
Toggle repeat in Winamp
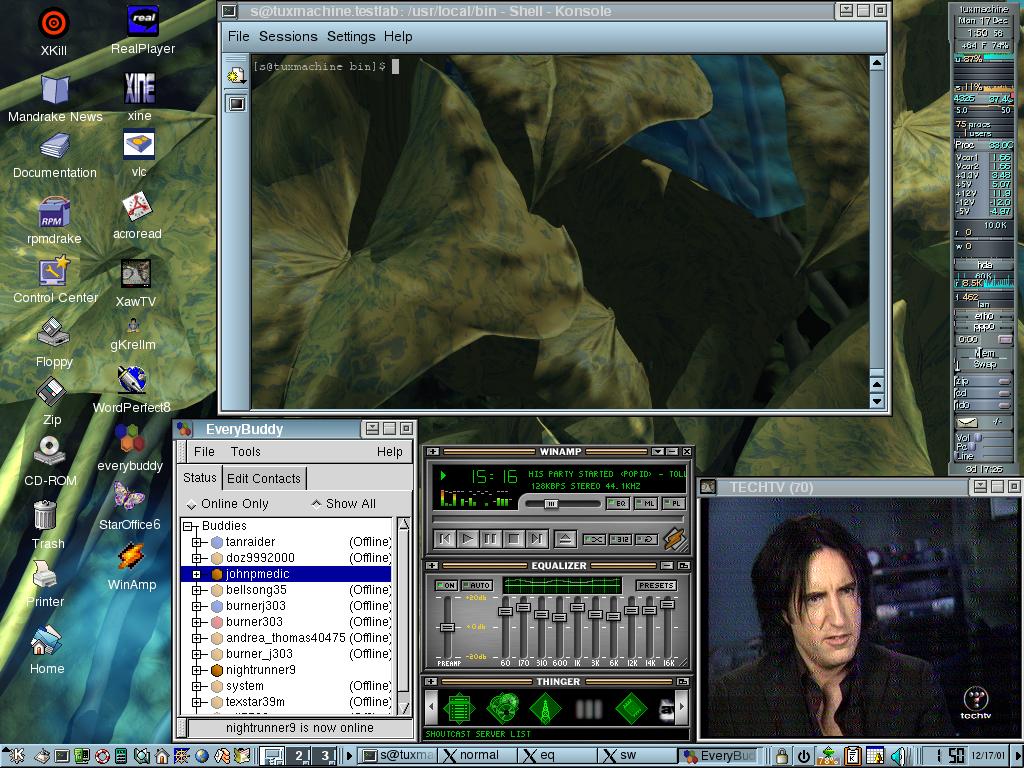pos(647,539)
